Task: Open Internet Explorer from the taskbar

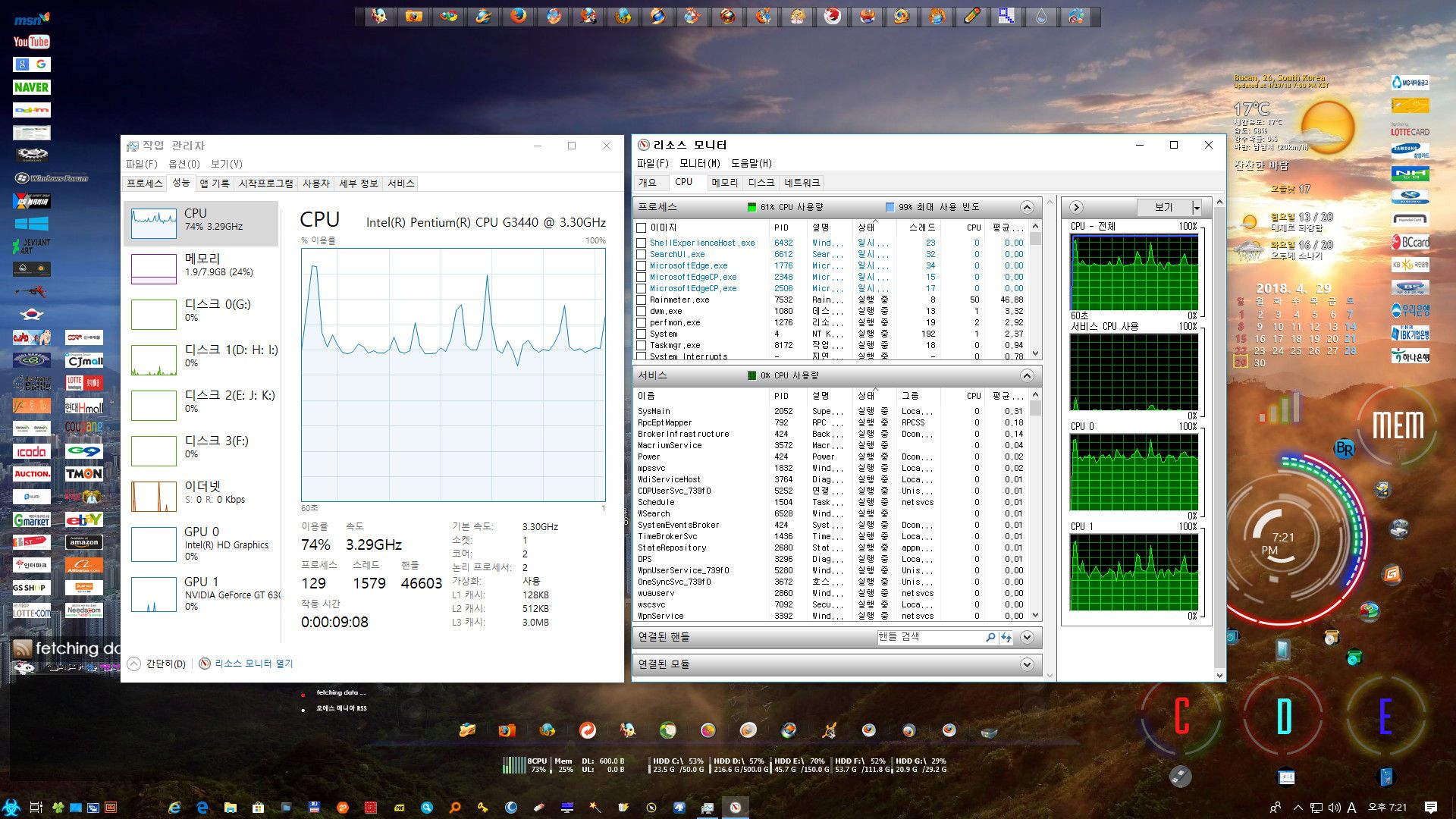Action: pos(174,808)
